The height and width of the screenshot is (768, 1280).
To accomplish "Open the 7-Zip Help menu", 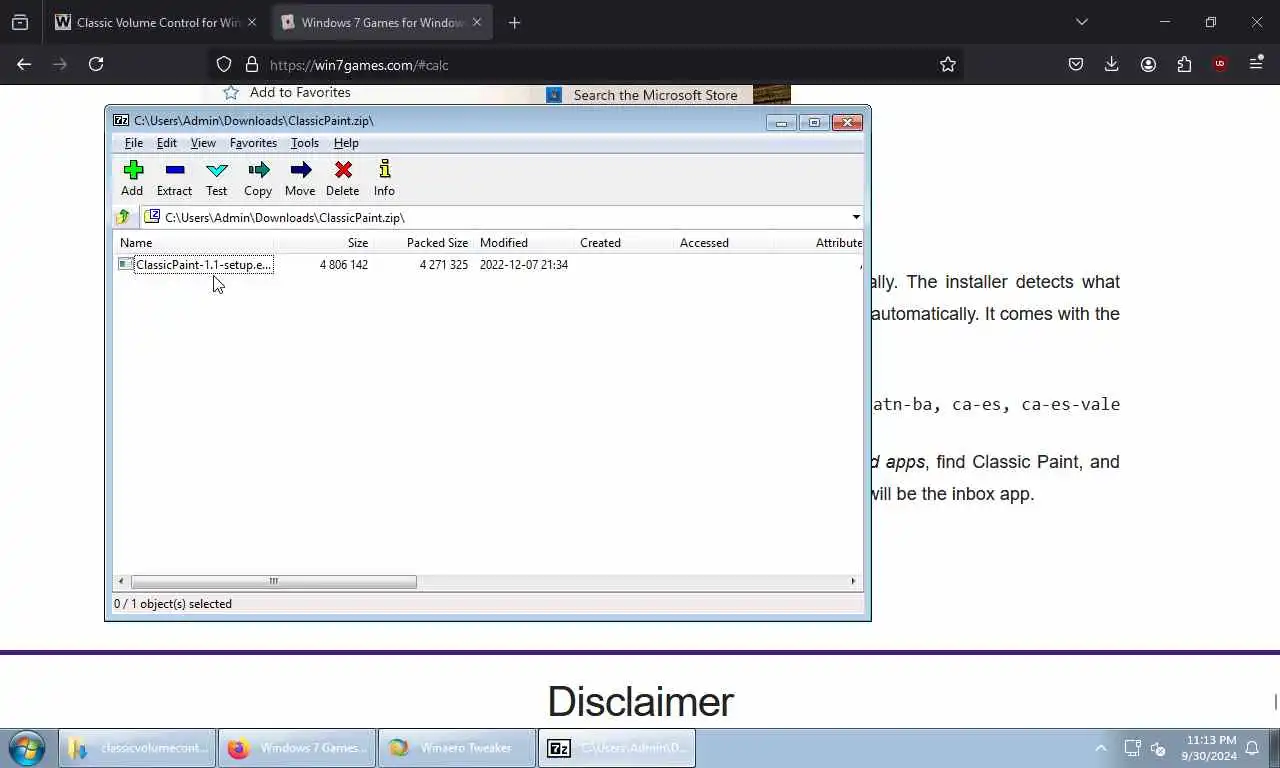I will [346, 143].
